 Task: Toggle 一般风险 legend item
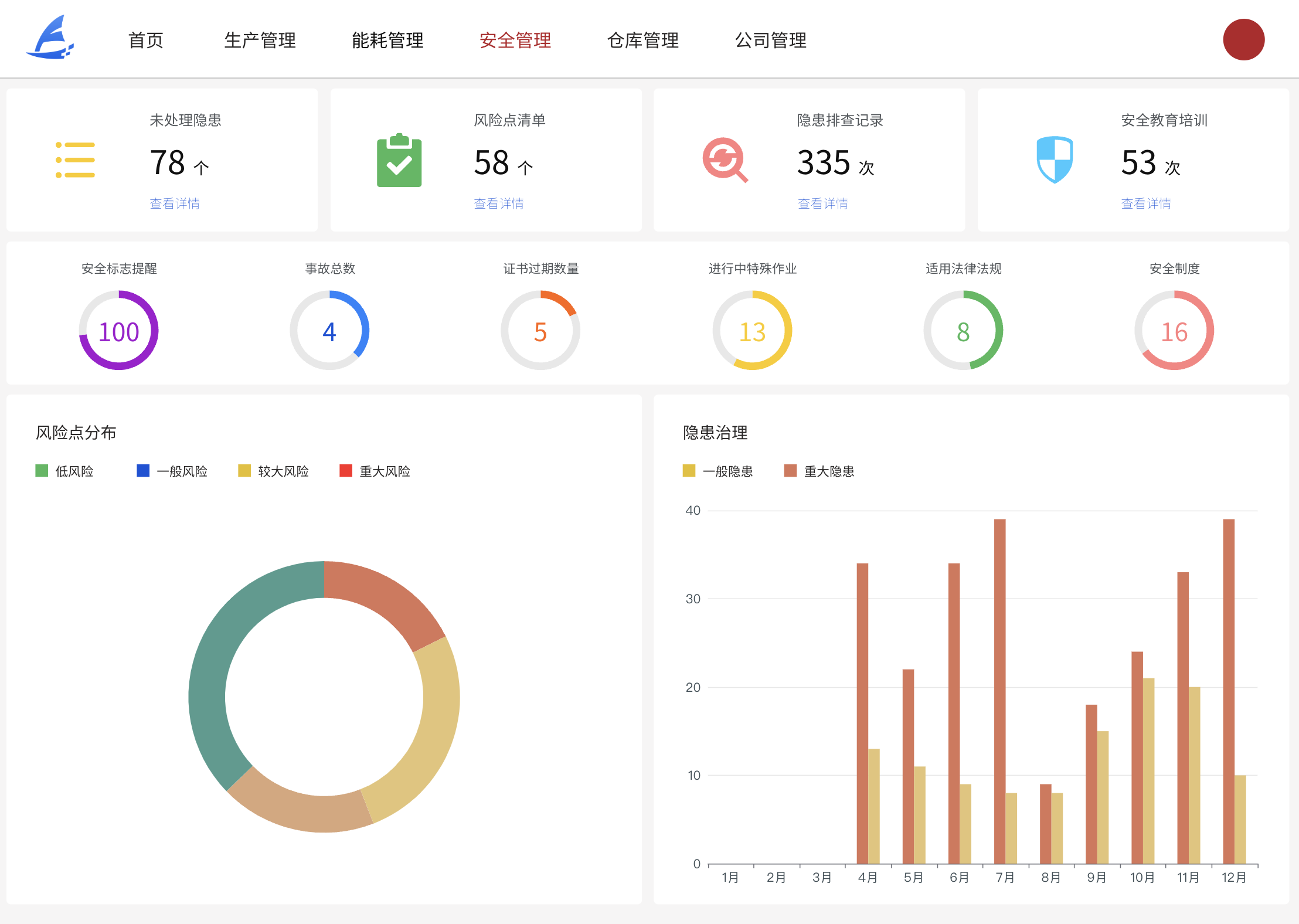pyautogui.click(x=172, y=471)
